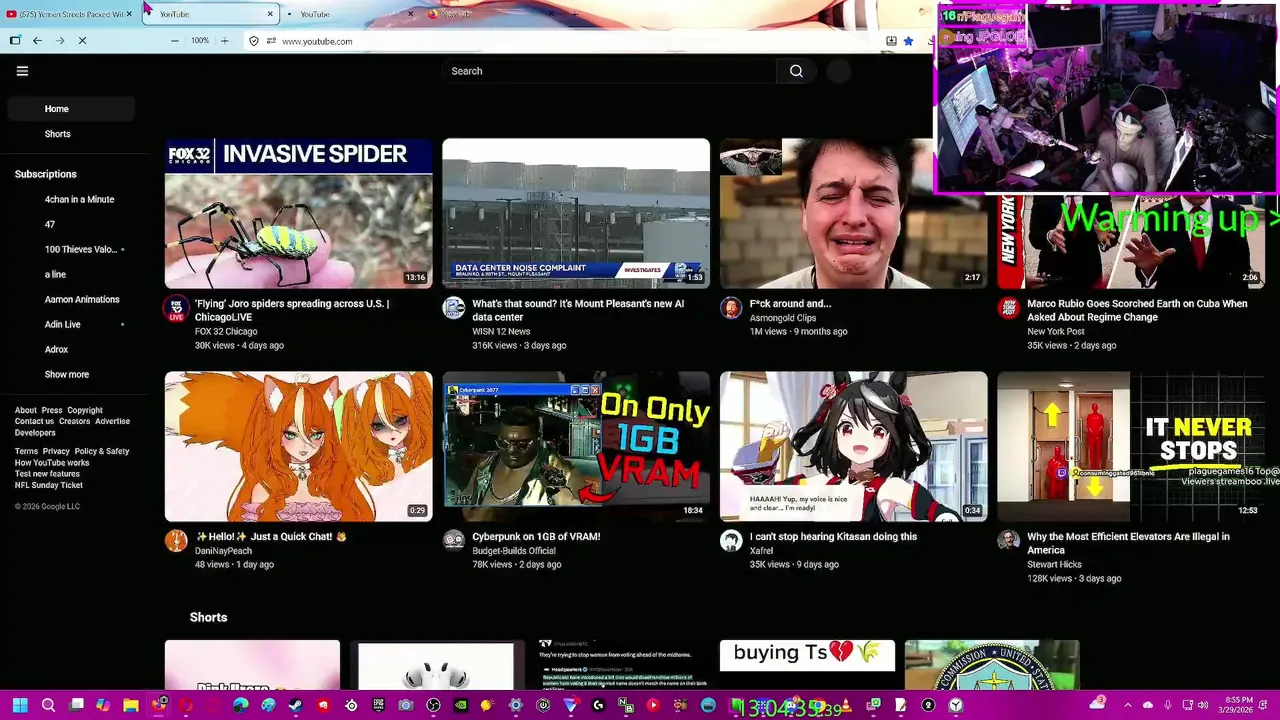Image resolution: width=1280 pixels, height=720 pixels.
Task: Play the Data Center Noise Complaint thumbnail
Action: 576,213
